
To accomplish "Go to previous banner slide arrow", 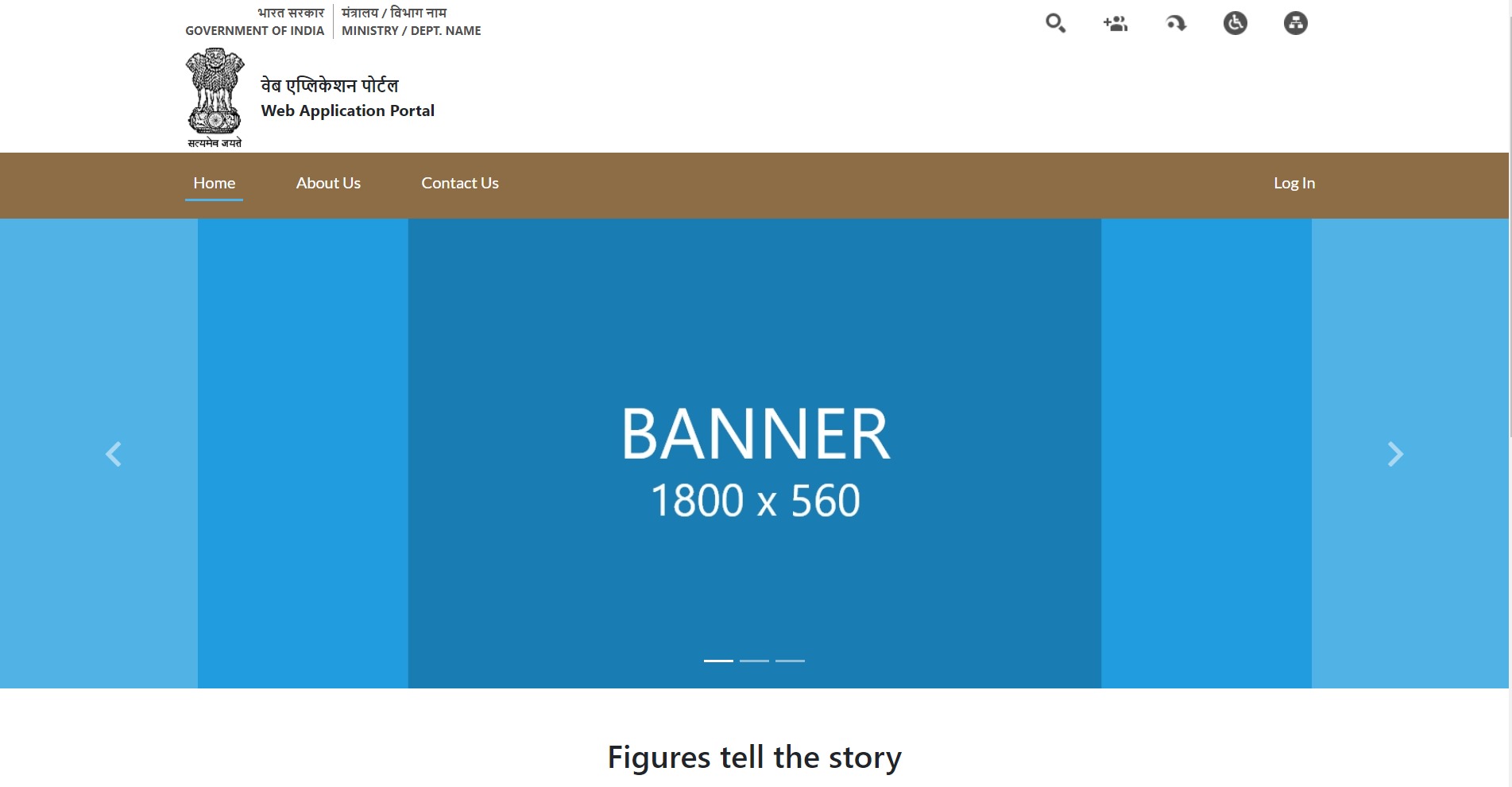I will (x=114, y=454).
